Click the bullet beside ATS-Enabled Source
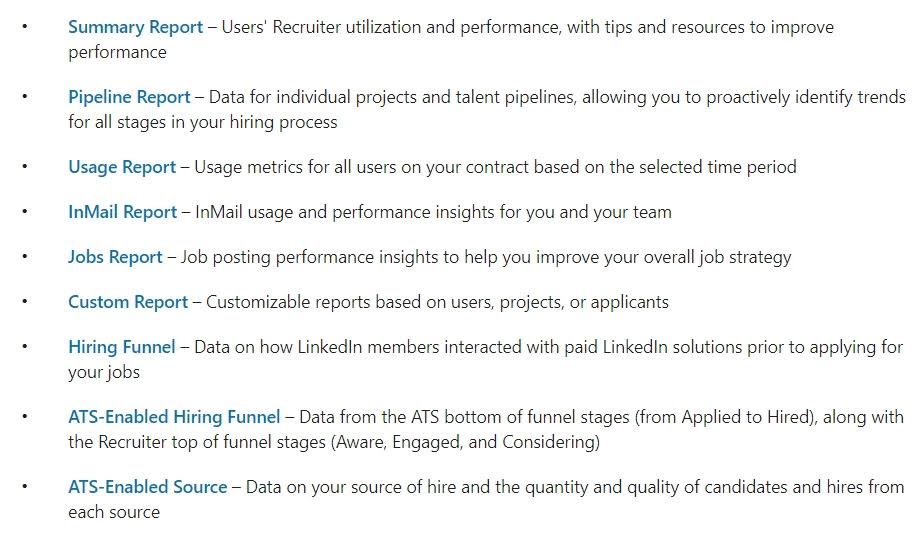 [x=26, y=487]
